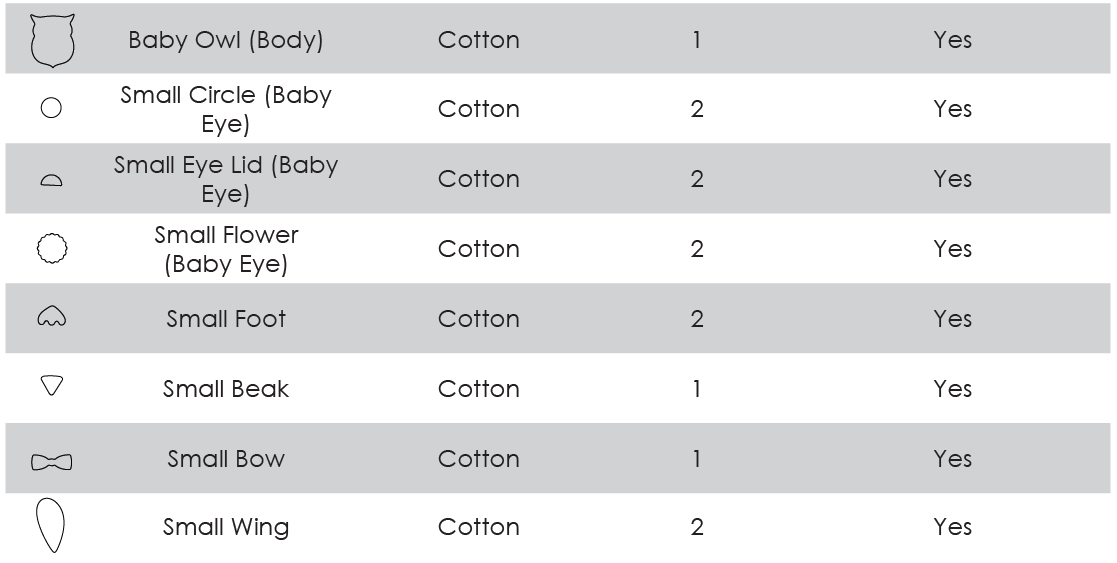Select the scalloped small flower icon

tap(52, 248)
